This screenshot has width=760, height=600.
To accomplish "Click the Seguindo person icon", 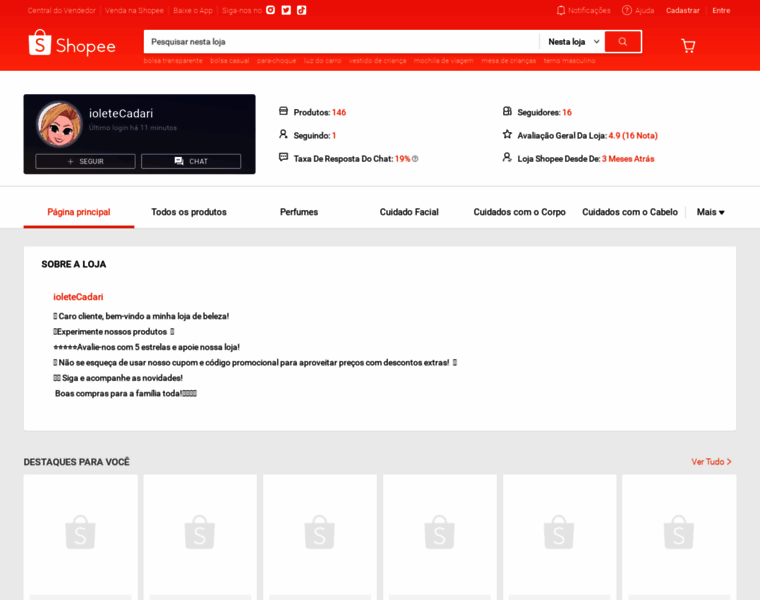I will [284, 134].
